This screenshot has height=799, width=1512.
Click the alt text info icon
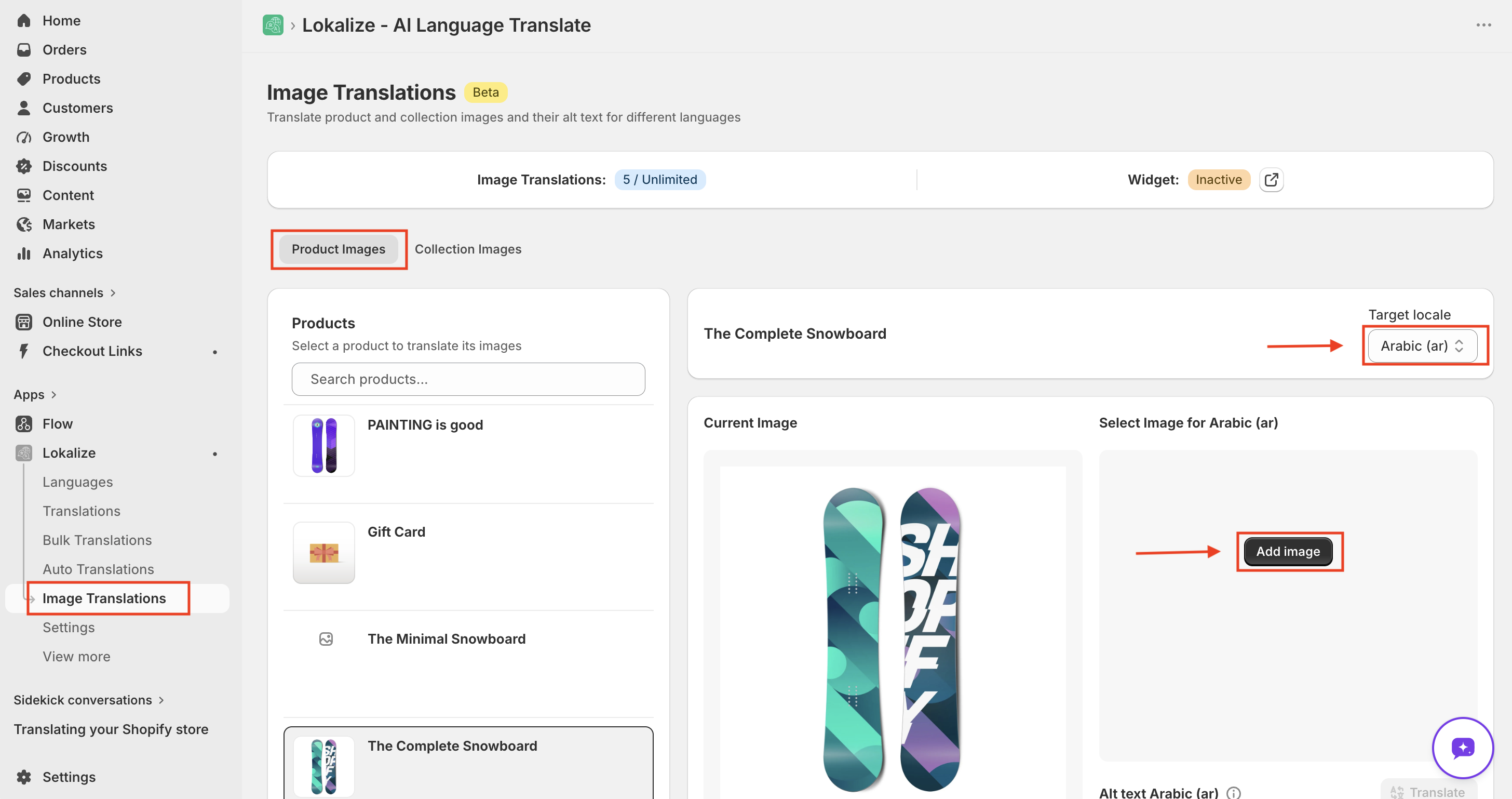pyautogui.click(x=1233, y=793)
